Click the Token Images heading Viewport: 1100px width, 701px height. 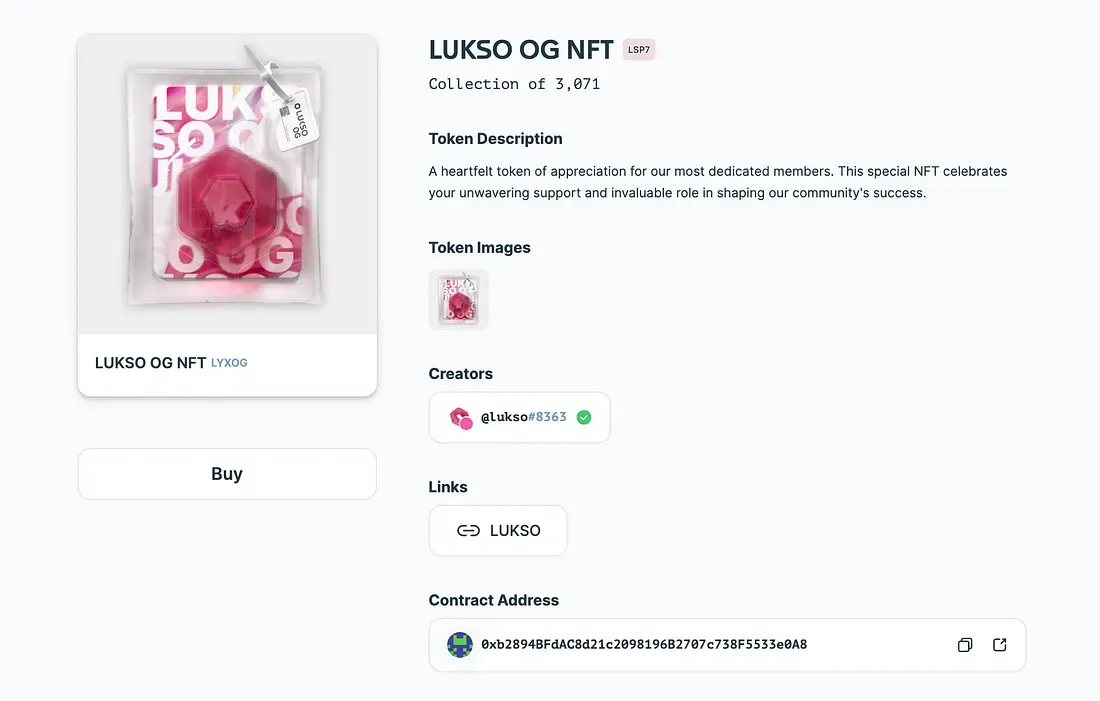(x=479, y=247)
